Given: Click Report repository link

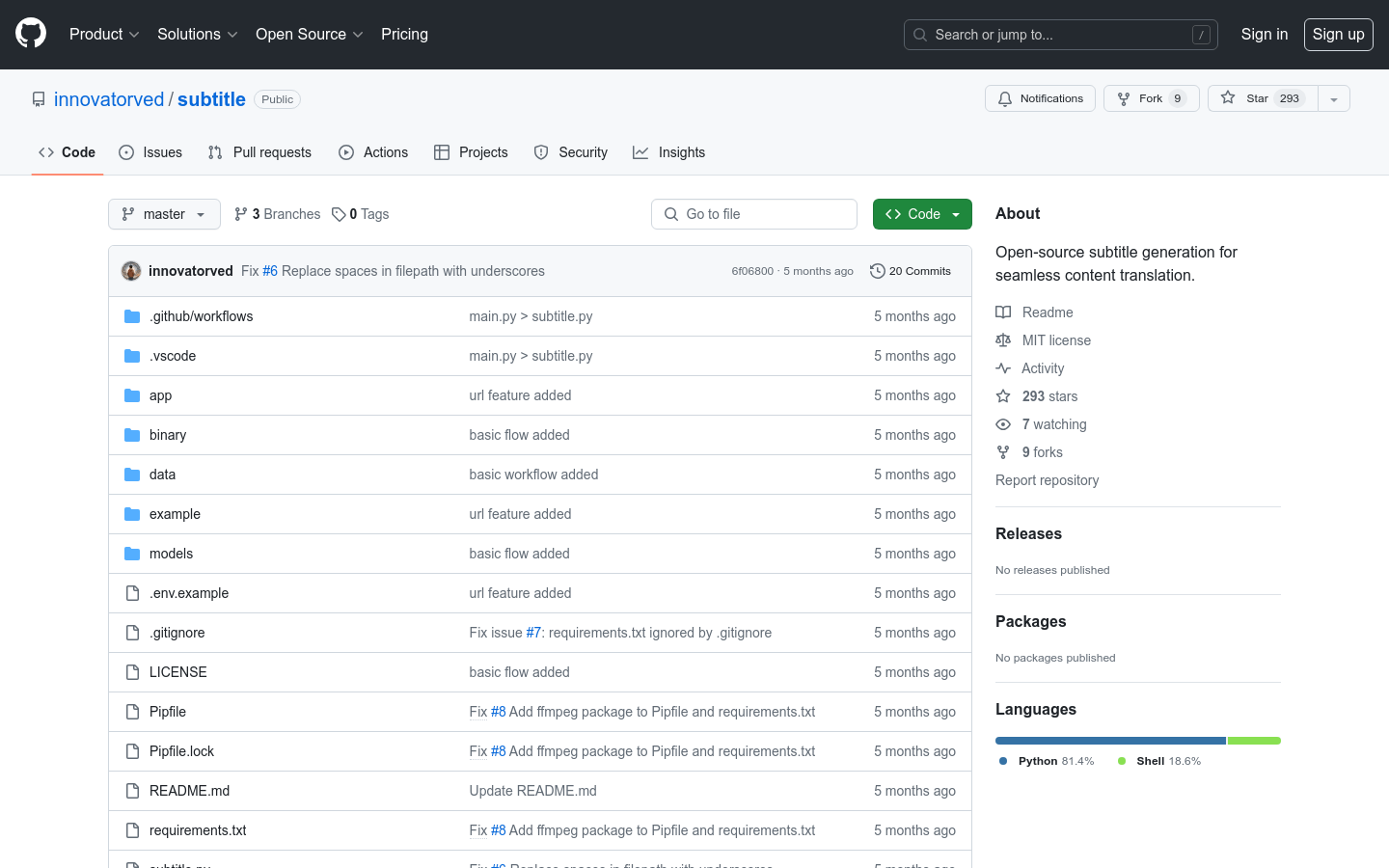Looking at the screenshot, I should pyautogui.click(x=1047, y=480).
